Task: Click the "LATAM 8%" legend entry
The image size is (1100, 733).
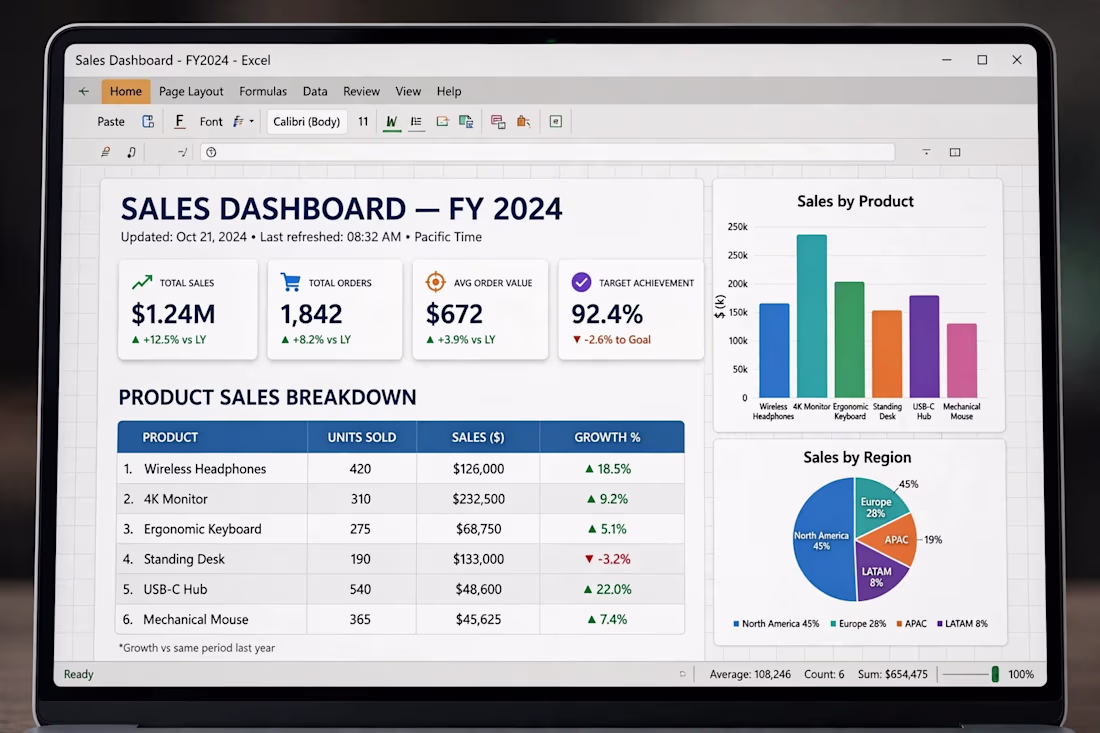Action: [x=962, y=624]
